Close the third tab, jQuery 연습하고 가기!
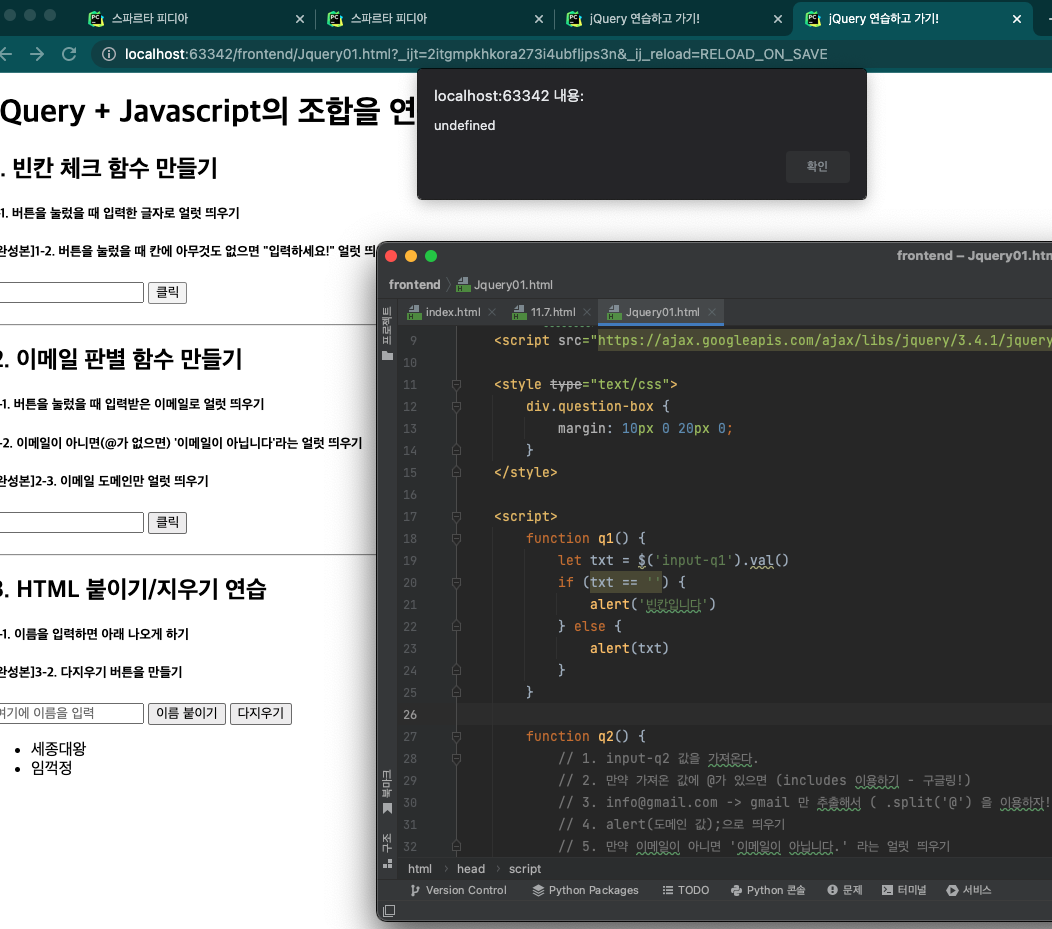The height and width of the screenshot is (929, 1052). [778, 19]
